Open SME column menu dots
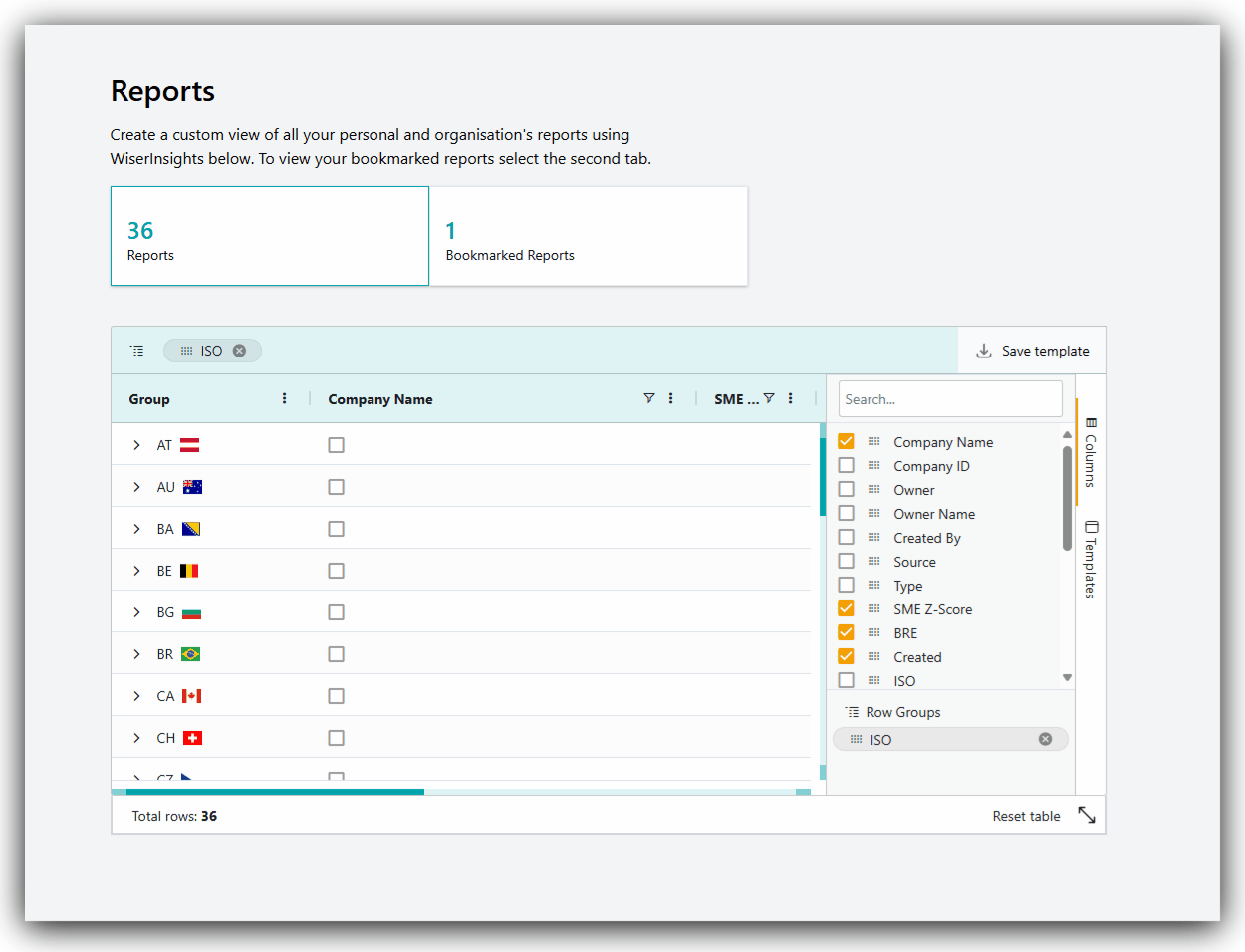 (790, 398)
